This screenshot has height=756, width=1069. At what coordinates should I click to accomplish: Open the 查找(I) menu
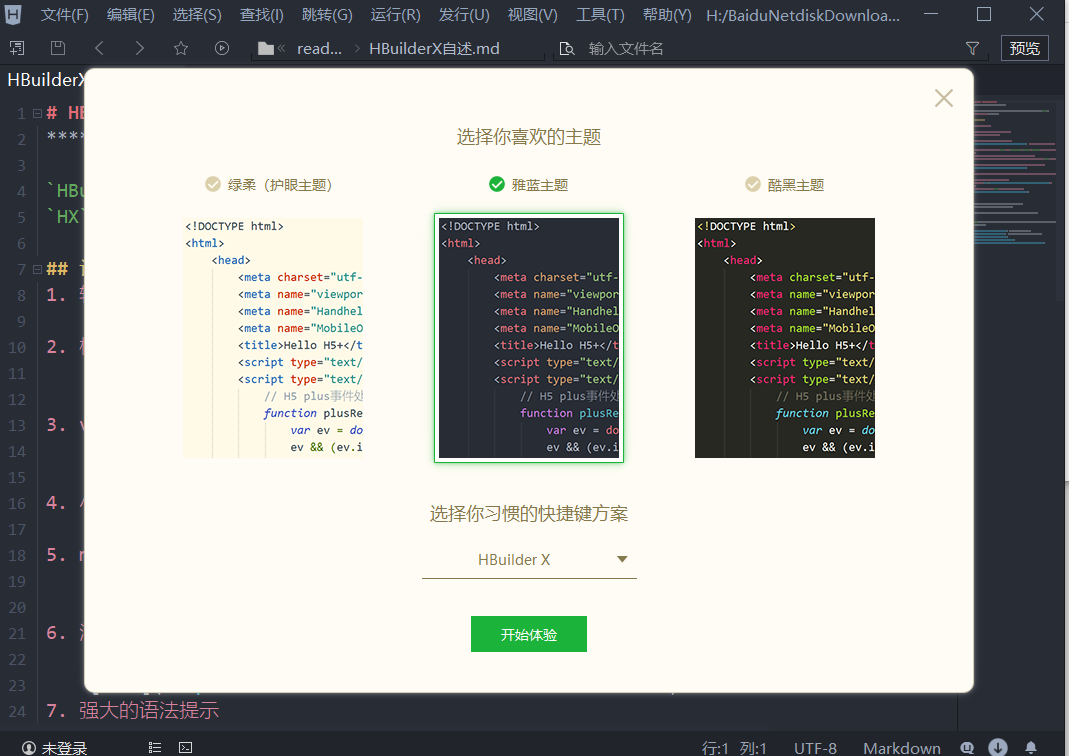pyautogui.click(x=262, y=15)
